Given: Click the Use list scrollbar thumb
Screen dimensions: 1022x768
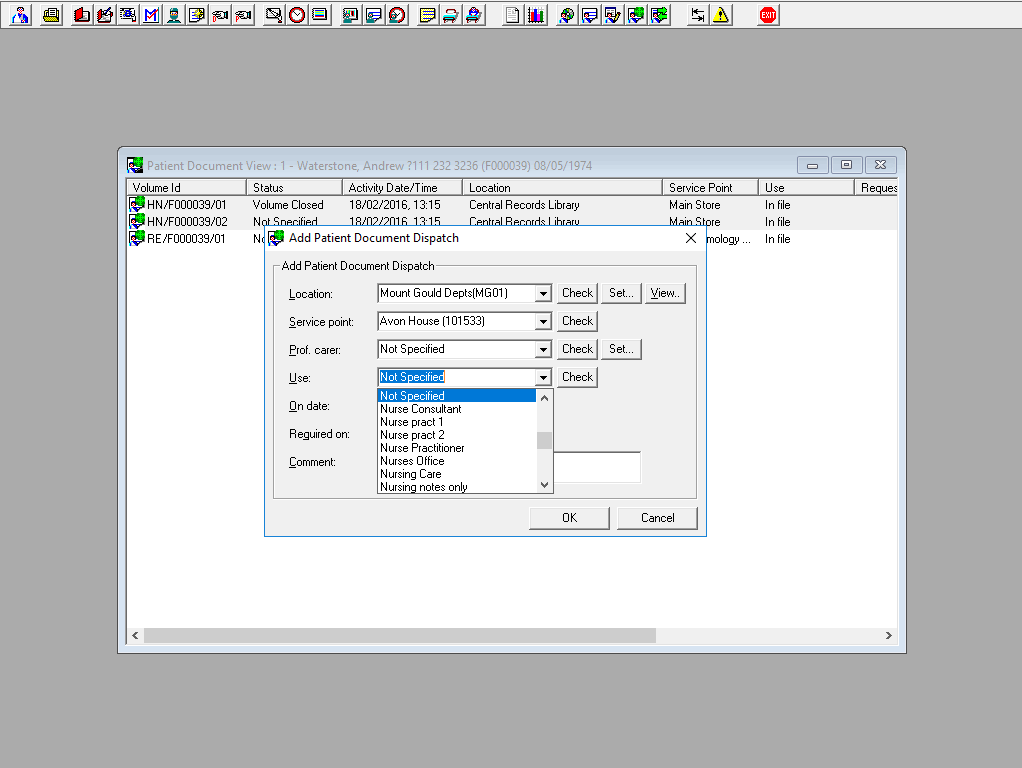Looking at the screenshot, I should pos(544,441).
